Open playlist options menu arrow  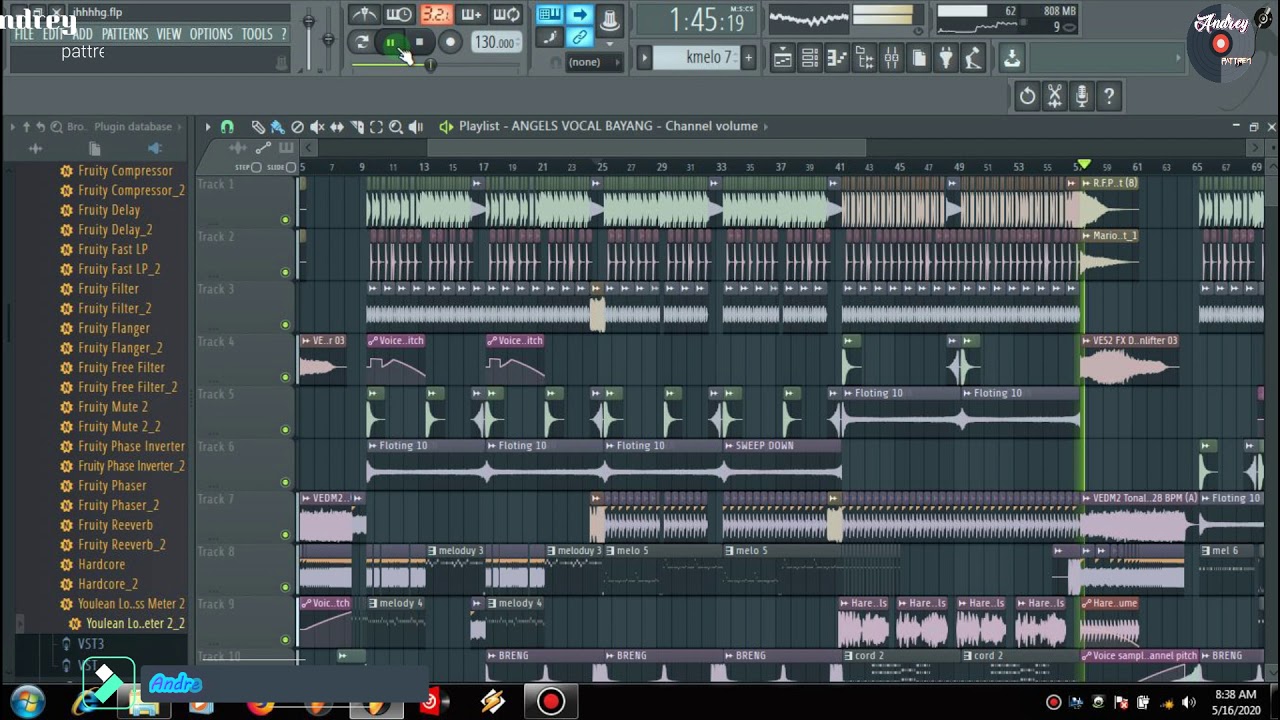point(208,127)
